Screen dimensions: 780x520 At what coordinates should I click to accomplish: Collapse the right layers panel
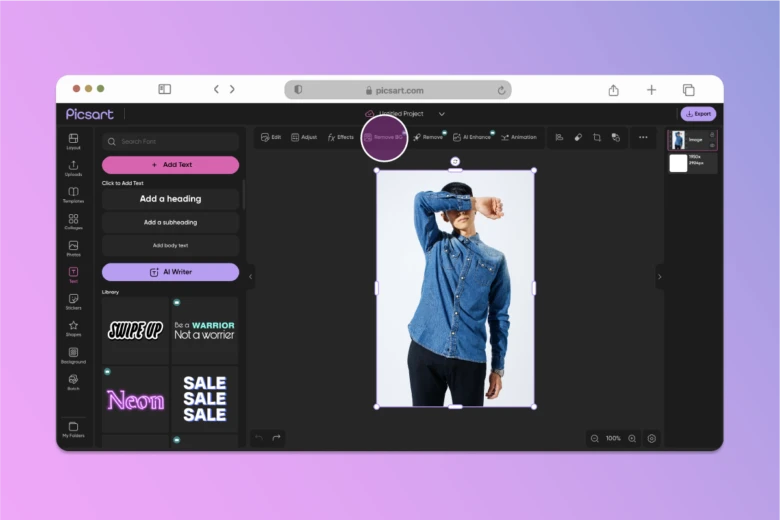pos(659,276)
